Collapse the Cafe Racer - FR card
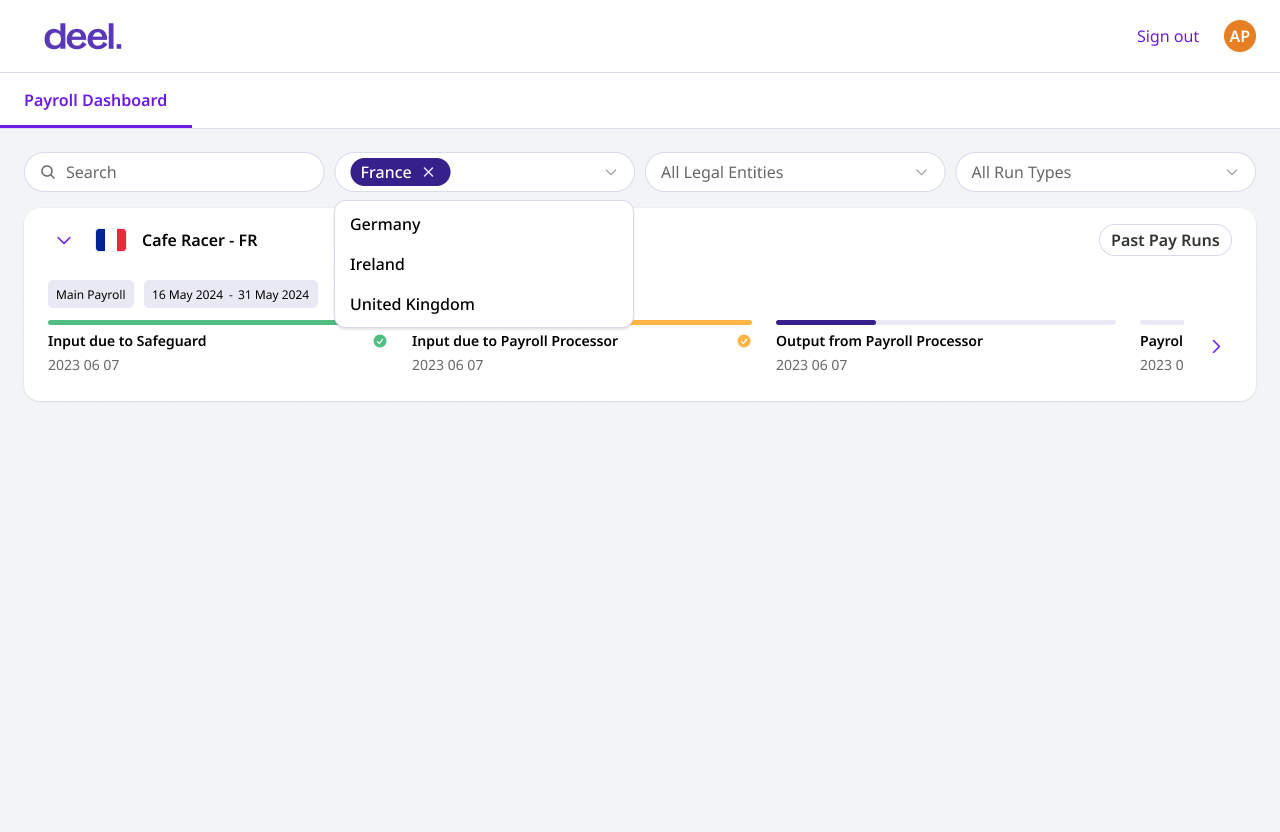The width and height of the screenshot is (1280, 832). 64,240
